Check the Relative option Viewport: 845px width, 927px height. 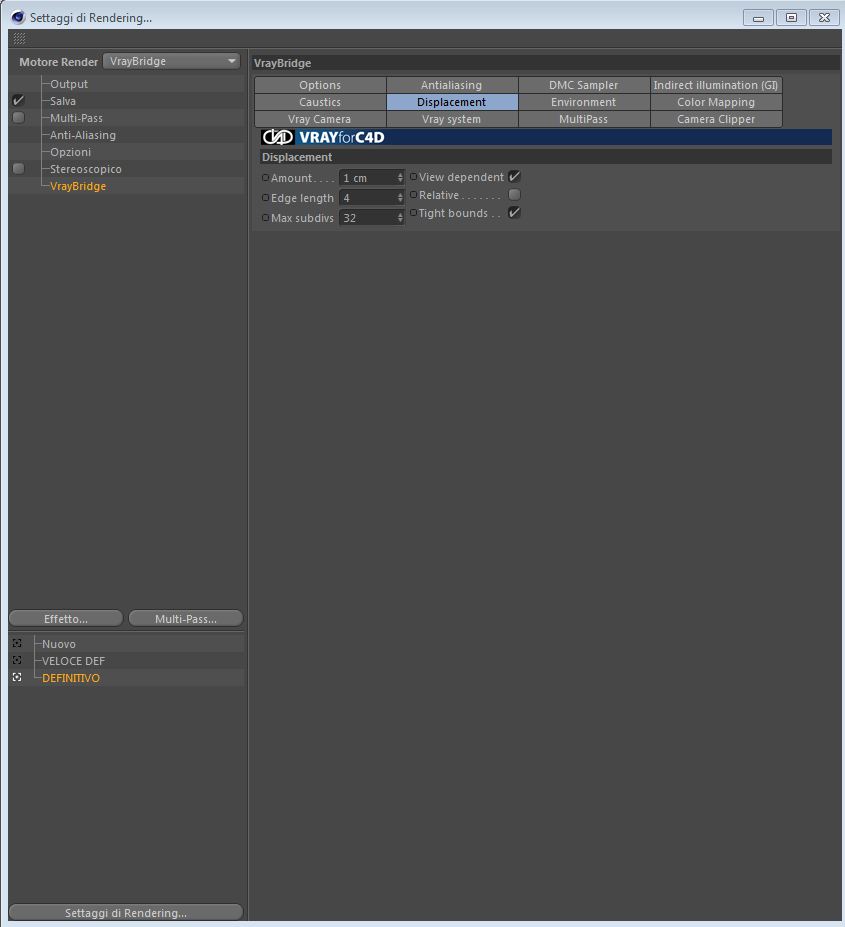point(514,195)
